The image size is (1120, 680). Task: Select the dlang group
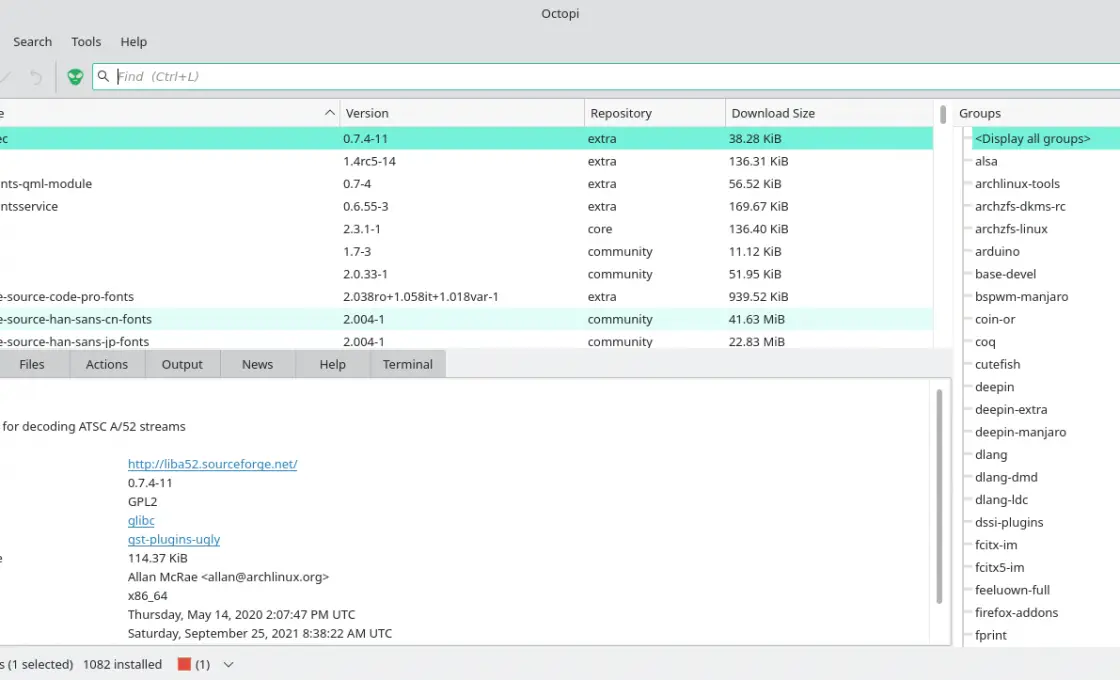click(991, 454)
